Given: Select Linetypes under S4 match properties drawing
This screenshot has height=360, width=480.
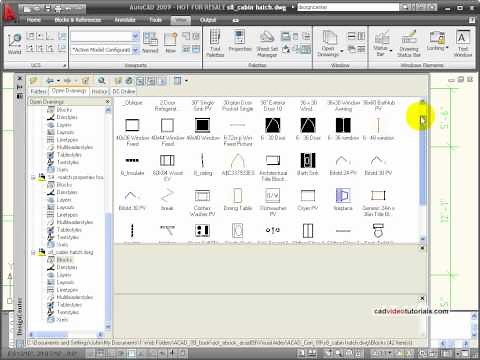Looking at the screenshot, I should 67,215.
